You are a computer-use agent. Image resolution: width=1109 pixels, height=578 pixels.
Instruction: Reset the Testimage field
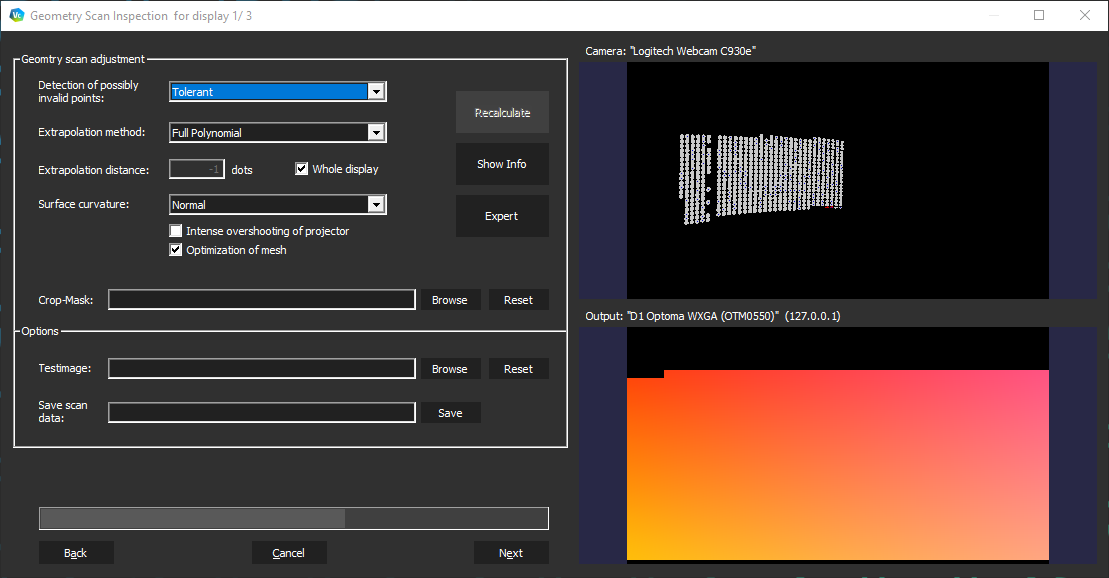(x=518, y=368)
